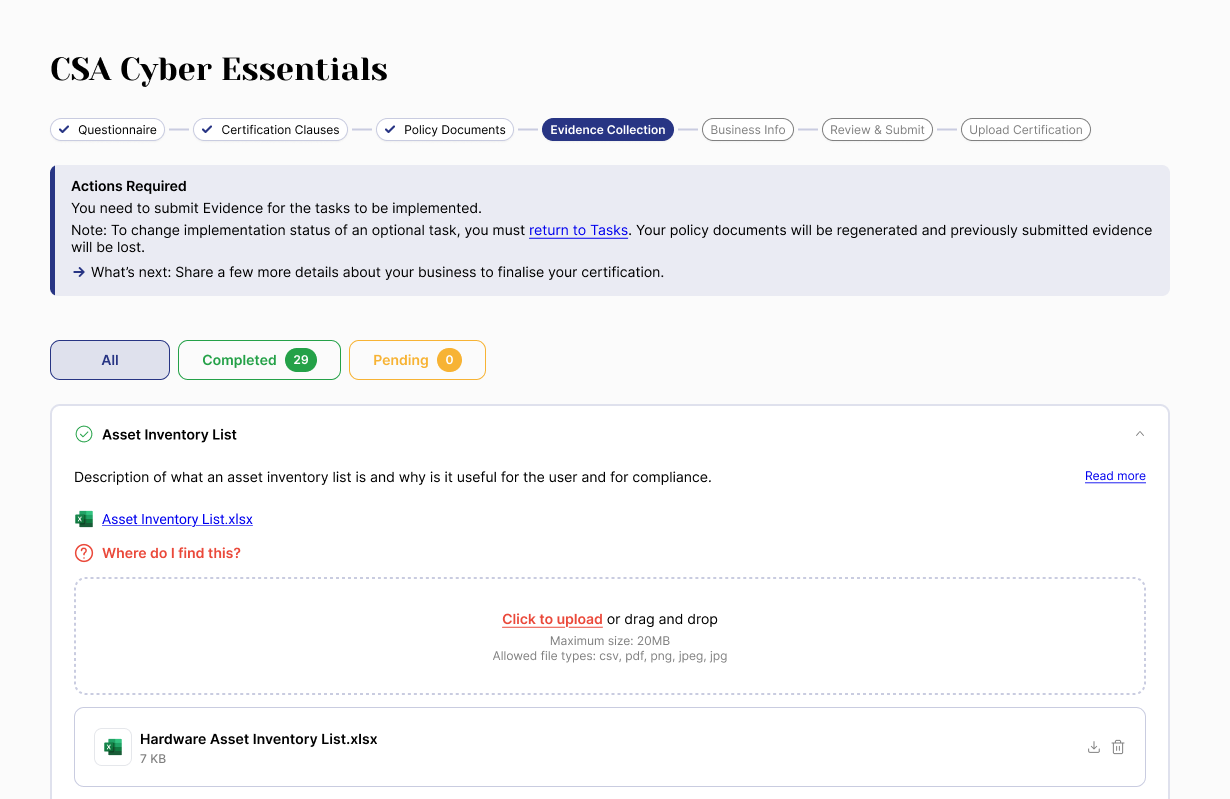The image size is (1230, 799).
Task: Go to Upload Certification step
Action: tap(1026, 129)
